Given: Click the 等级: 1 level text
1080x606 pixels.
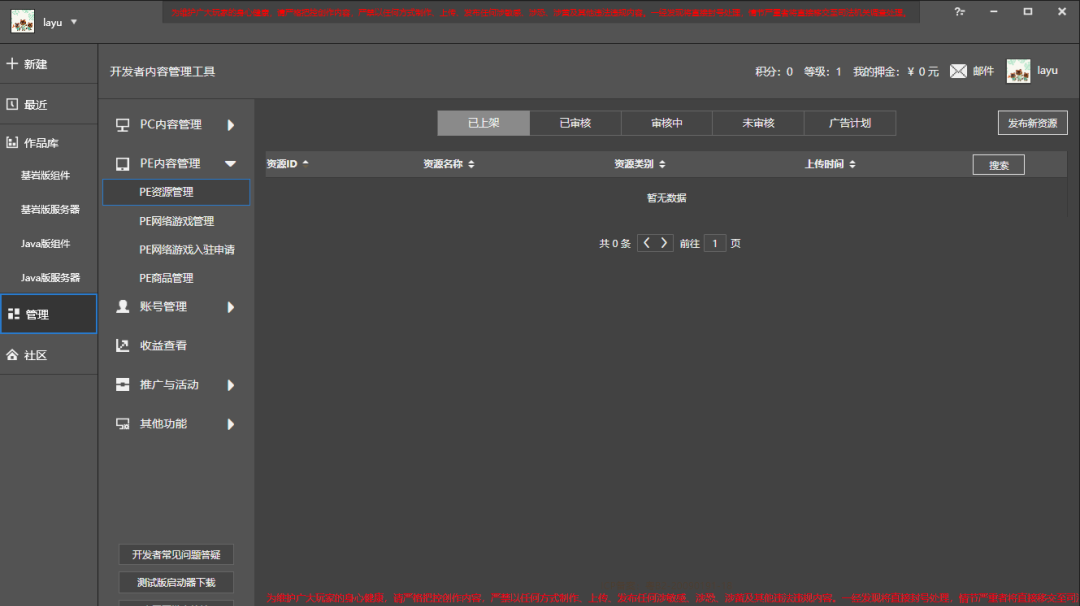Looking at the screenshot, I should pyautogui.click(x=822, y=72).
